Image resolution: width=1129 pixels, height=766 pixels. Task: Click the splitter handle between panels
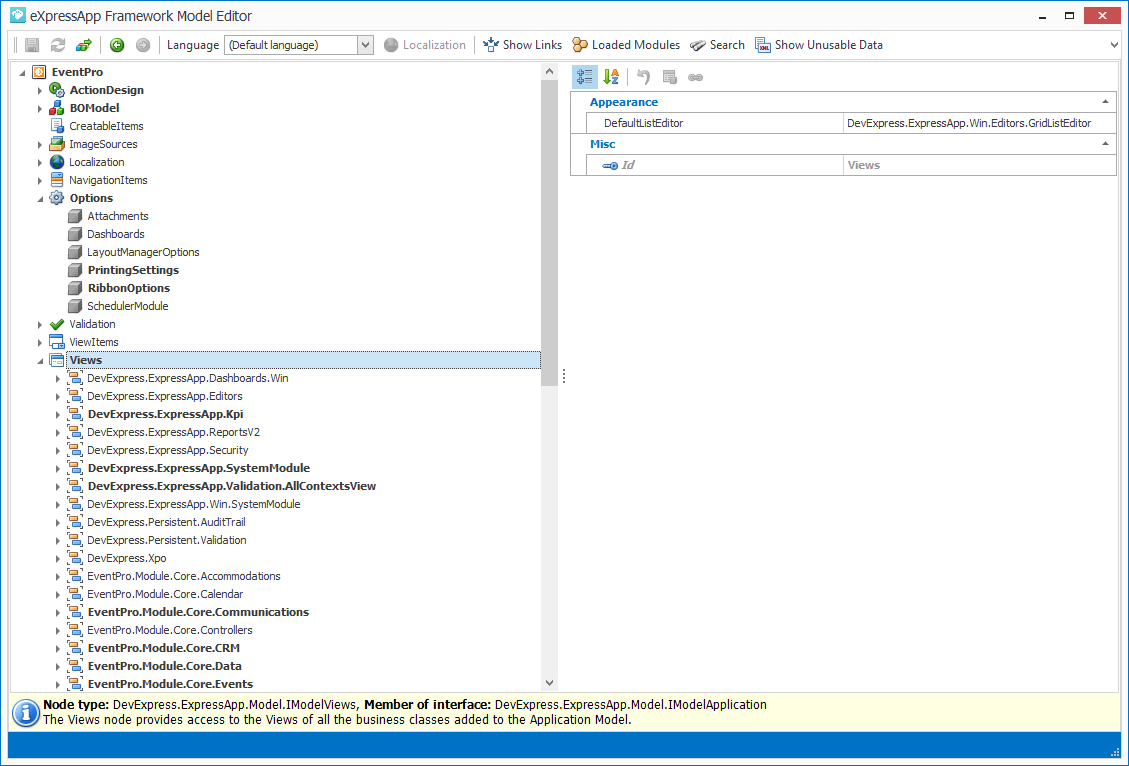pyautogui.click(x=564, y=376)
